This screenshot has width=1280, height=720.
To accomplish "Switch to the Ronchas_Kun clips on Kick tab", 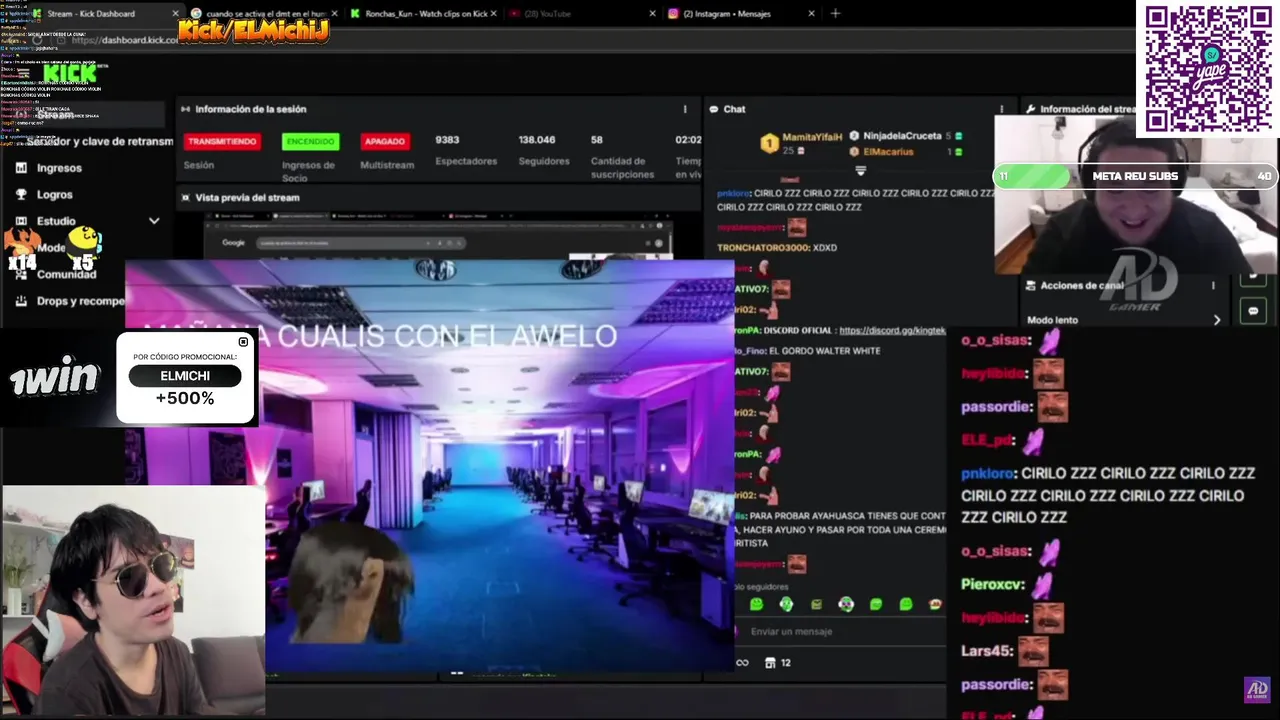I will coord(425,13).
